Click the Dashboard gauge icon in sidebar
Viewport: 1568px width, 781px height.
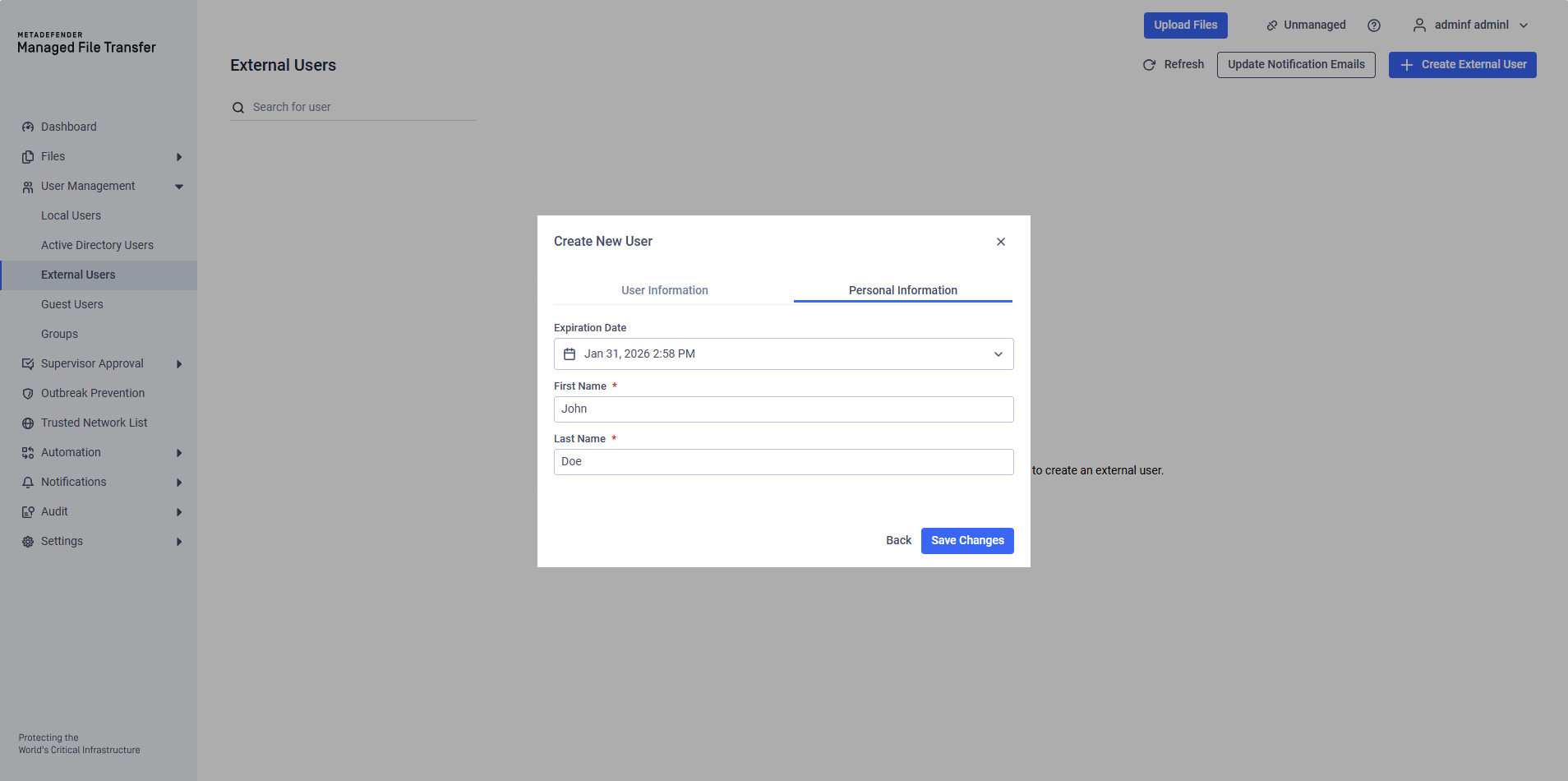(28, 127)
